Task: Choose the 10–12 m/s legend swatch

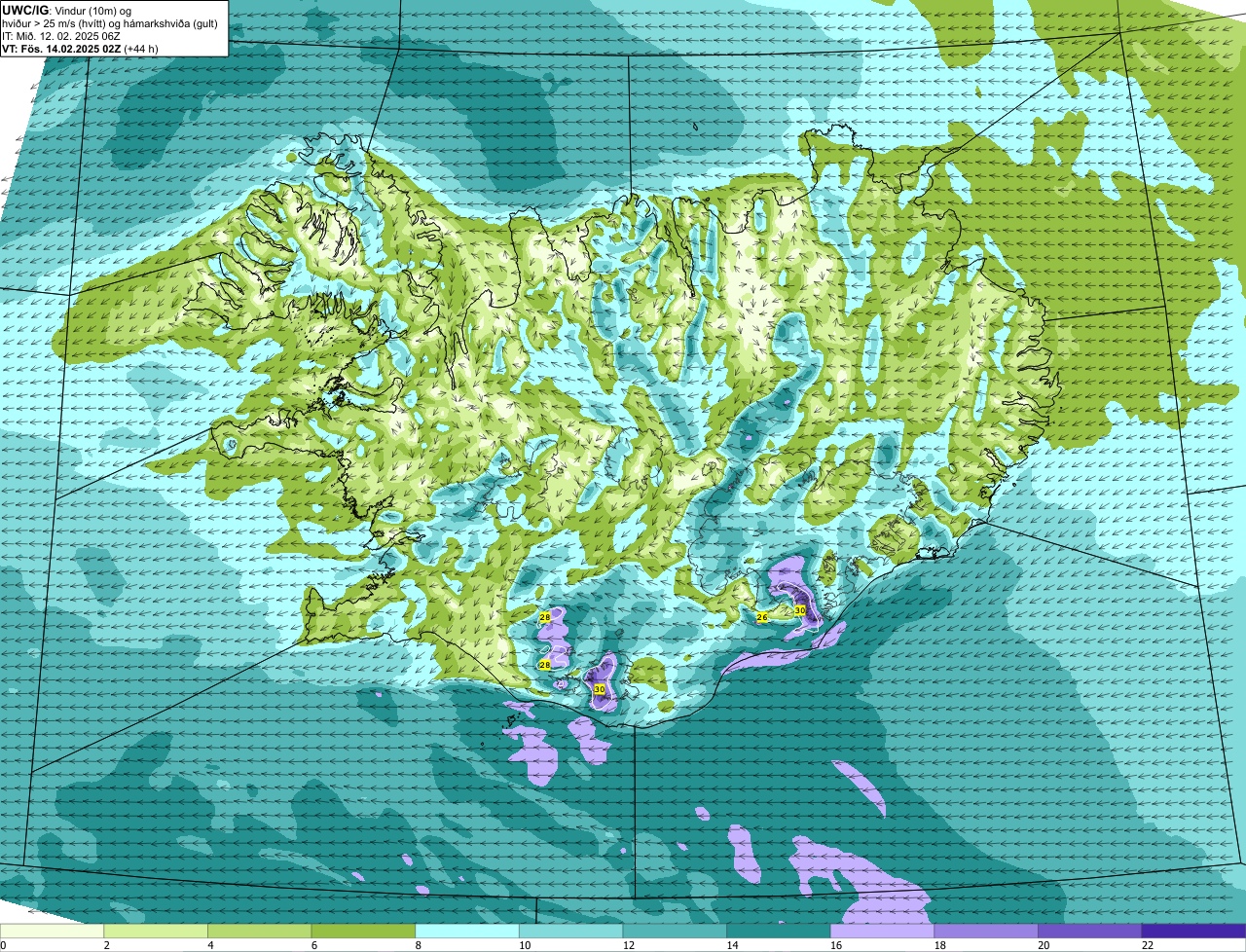Action: (x=571, y=932)
